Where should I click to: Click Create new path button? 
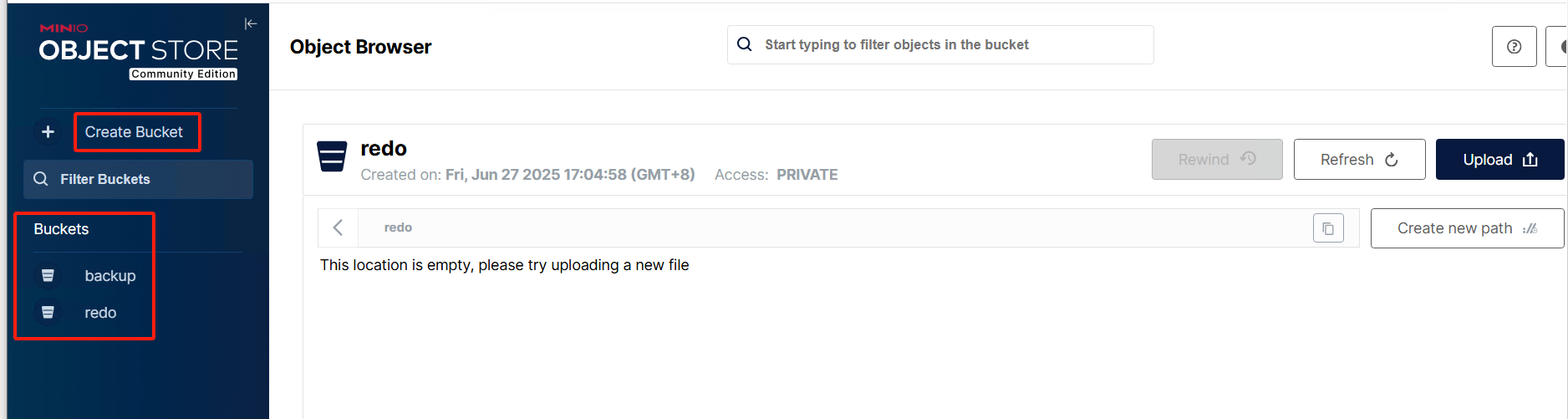click(1466, 228)
